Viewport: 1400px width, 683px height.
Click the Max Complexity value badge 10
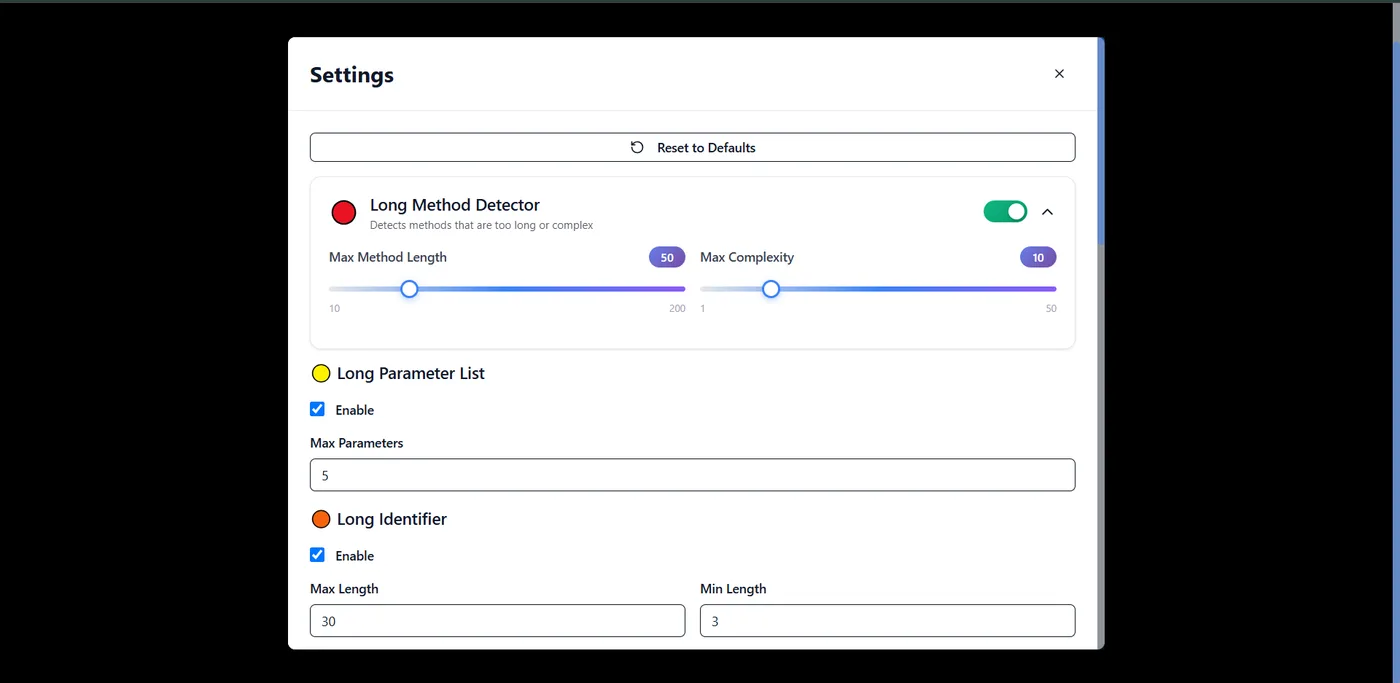[x=1038, y=258]
